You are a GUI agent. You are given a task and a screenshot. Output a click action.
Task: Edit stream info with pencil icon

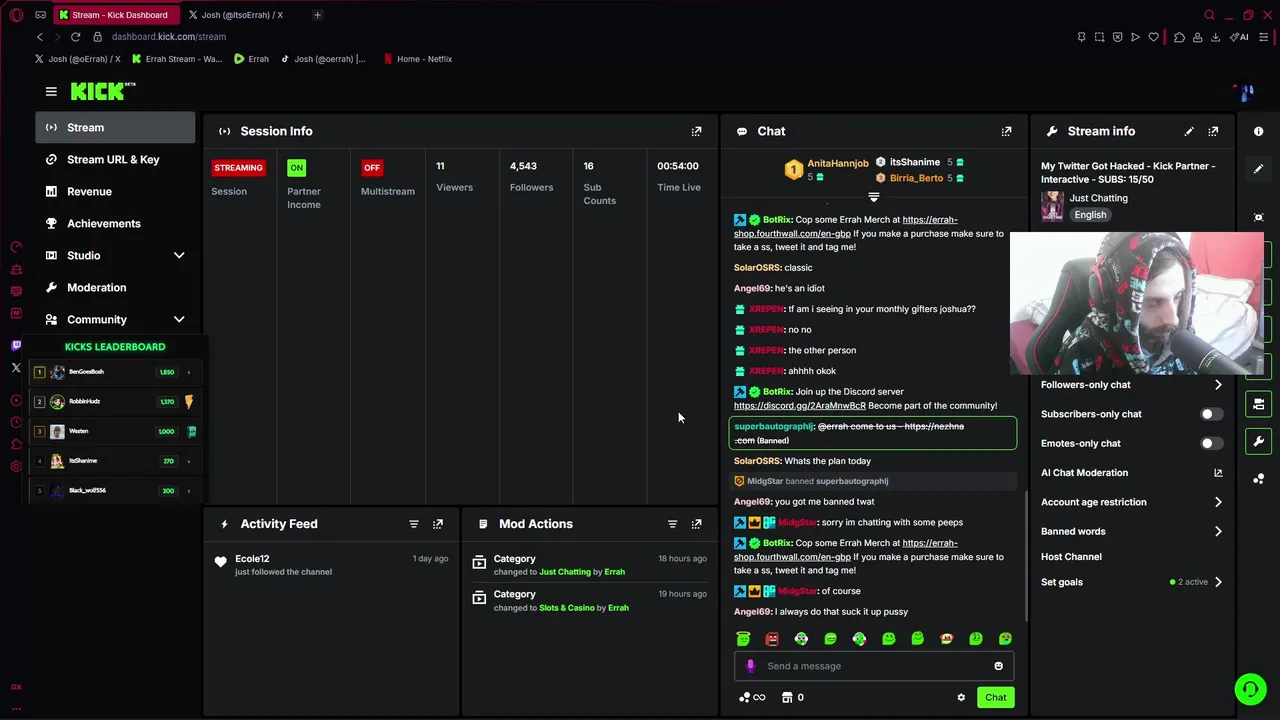1189,131
